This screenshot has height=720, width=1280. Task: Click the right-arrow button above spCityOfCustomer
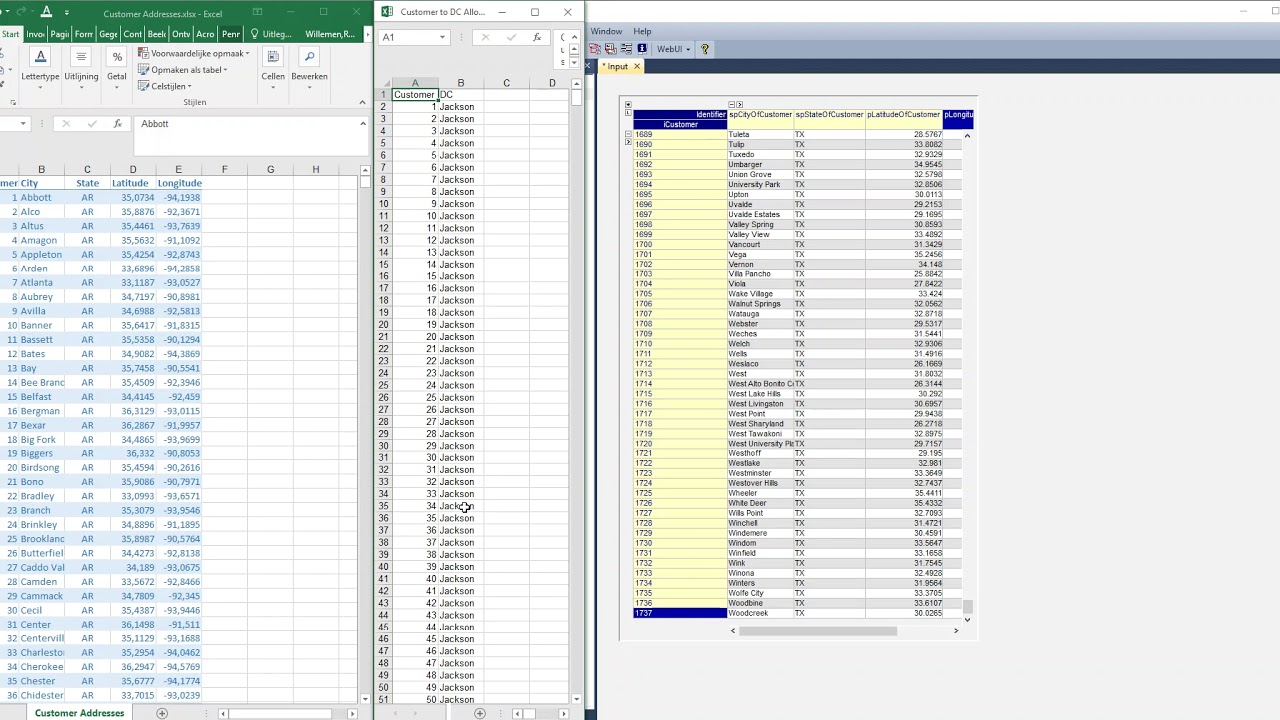pos(740,105)
